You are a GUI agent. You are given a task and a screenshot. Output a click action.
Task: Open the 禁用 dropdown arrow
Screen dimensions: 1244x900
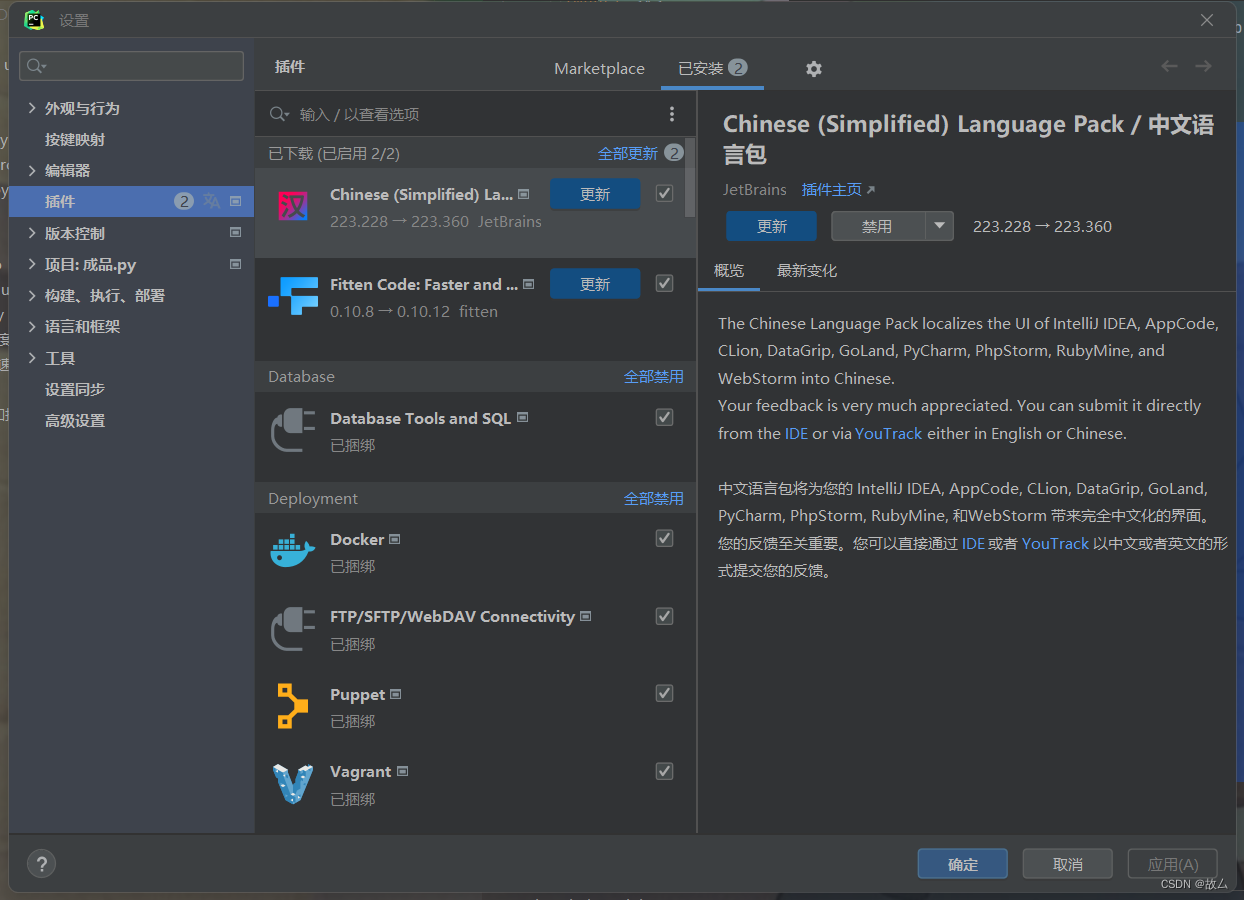[x=939, y=226]
